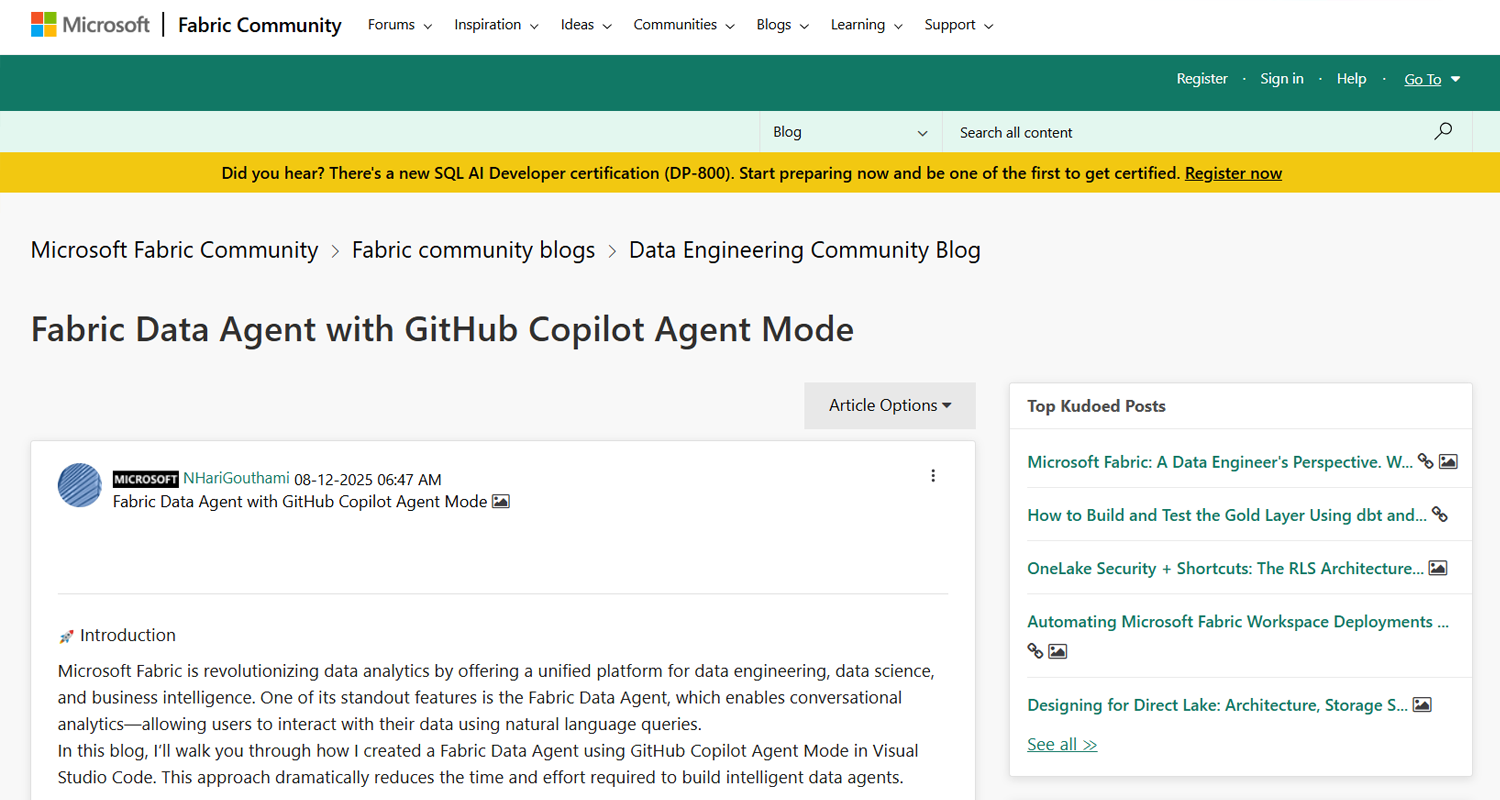
Task: Click the post date '08-12-2025 06:47 AM'
Action: tap(368, 480)
